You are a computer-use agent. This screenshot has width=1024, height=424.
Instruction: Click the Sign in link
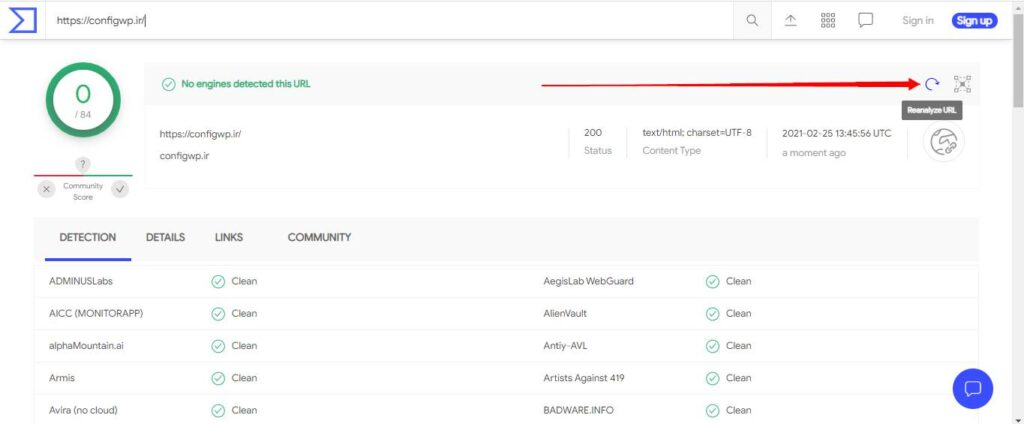point(918,20)
